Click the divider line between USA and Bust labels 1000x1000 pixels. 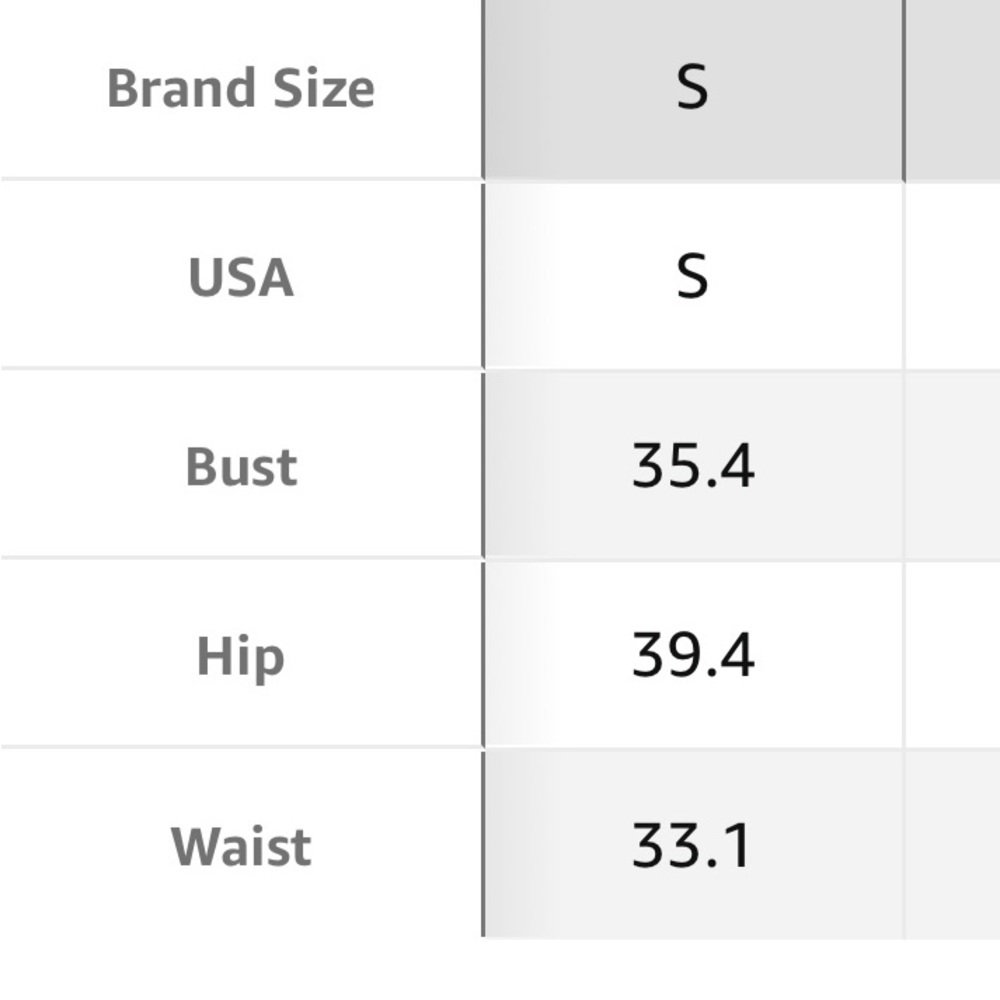pos(240,368)
